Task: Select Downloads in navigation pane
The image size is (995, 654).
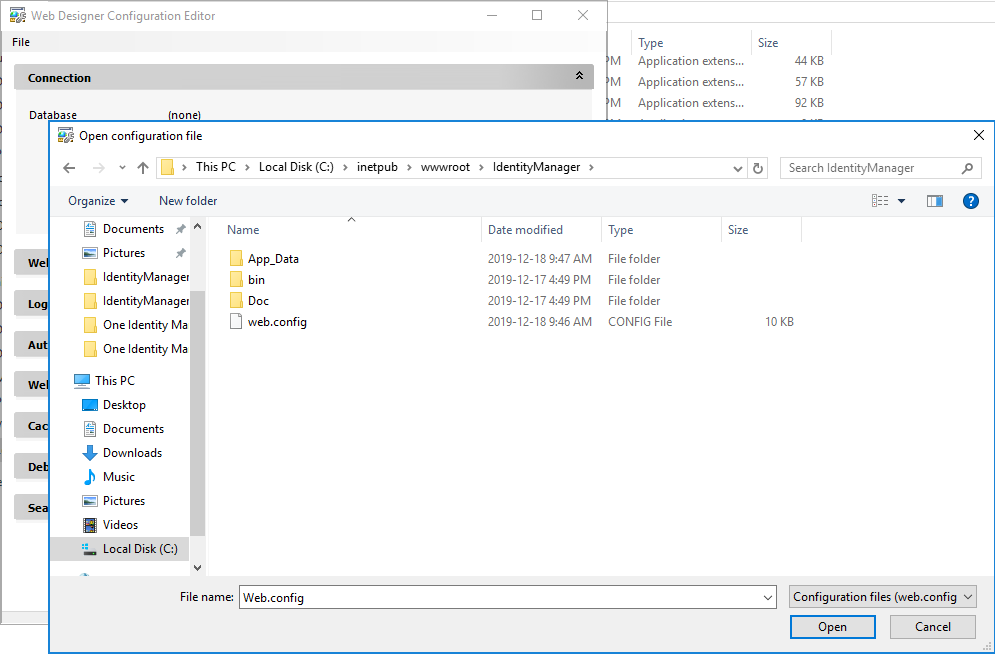Action: (x=132, y=453)
